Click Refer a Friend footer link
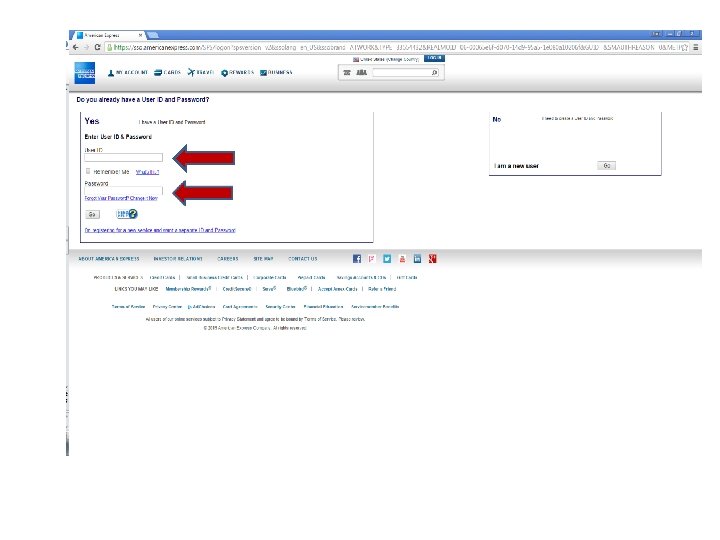The image size is (720, 540). point(382,289)
